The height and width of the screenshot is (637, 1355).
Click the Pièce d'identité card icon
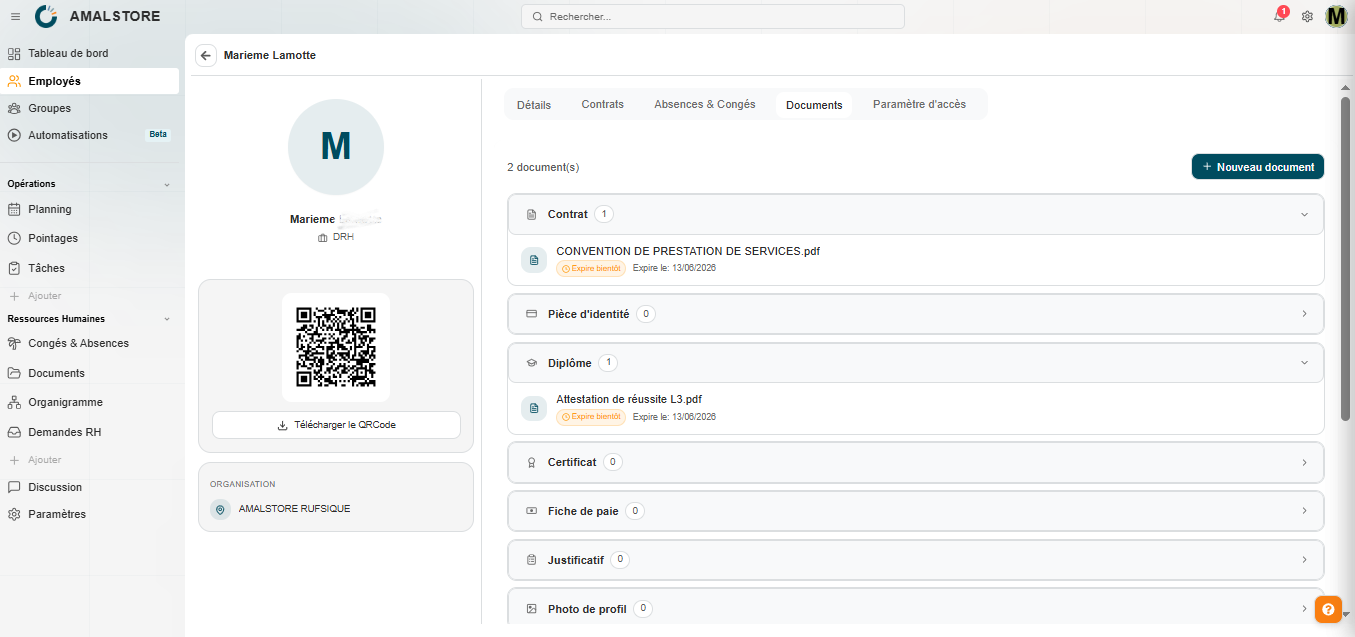(532, 314)
